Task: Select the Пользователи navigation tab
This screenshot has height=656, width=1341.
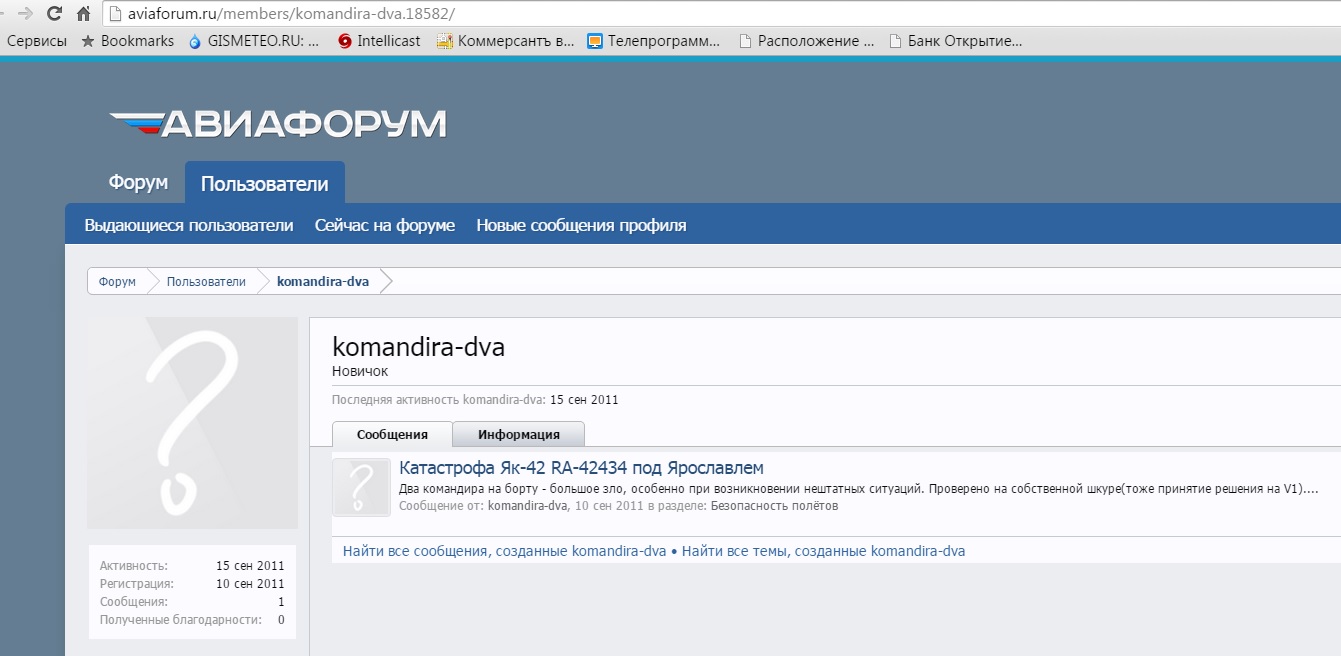Action: click(265, 184)
